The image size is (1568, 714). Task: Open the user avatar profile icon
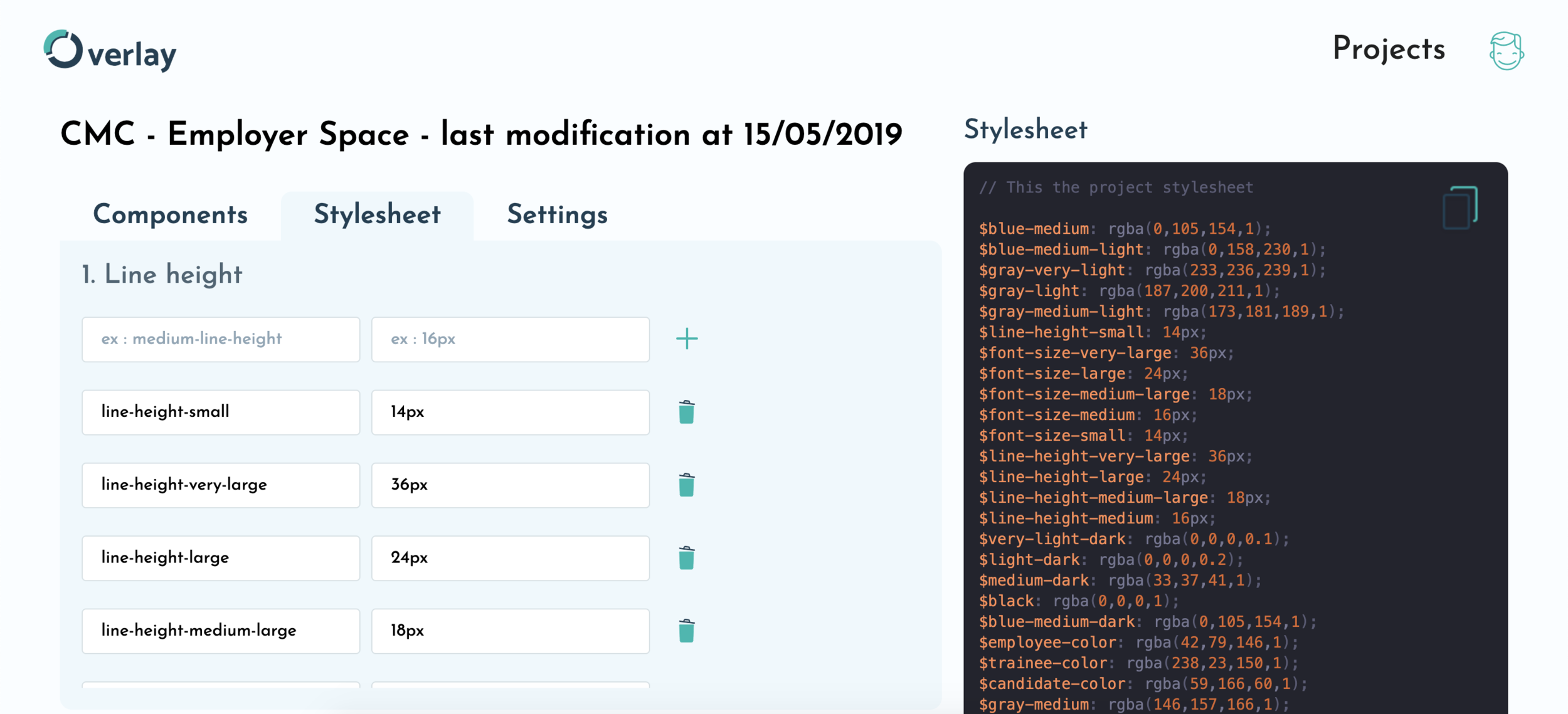[1506, 51]
